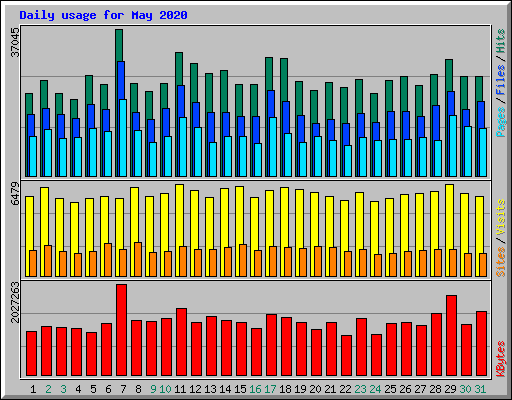Image resolution: width=512 pixels, height=400 pixels.
Task: Click green day label 31 on the x-axis
Action: tap(480, 389)
